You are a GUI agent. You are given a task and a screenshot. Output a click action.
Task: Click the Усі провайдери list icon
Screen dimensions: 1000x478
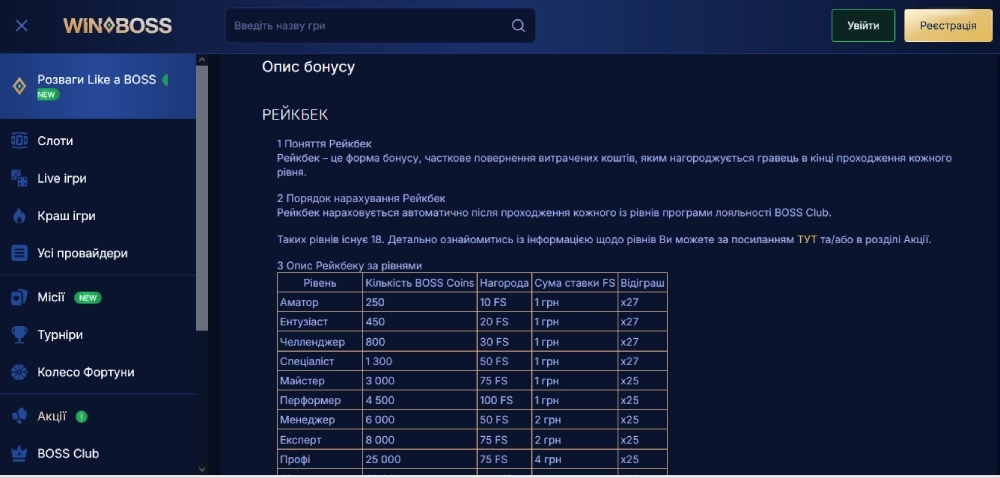coord(19,254)
